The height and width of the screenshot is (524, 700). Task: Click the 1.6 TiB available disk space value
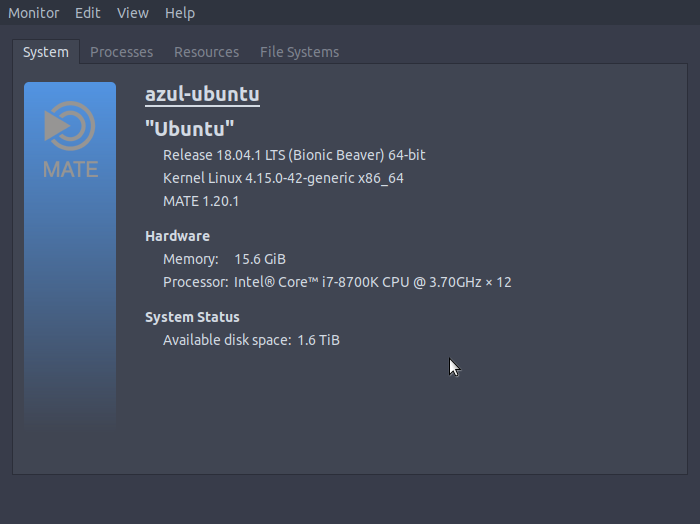318,340
